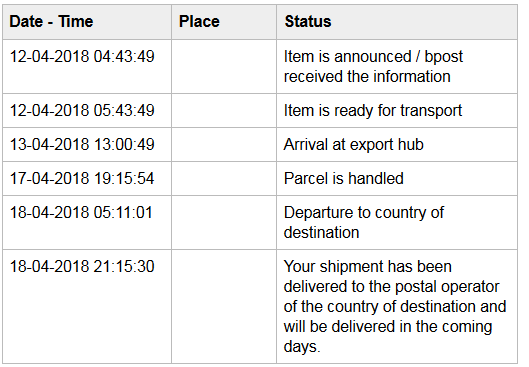Click empty Place cell beside 'Arrival at export hub'

[224, 145]
